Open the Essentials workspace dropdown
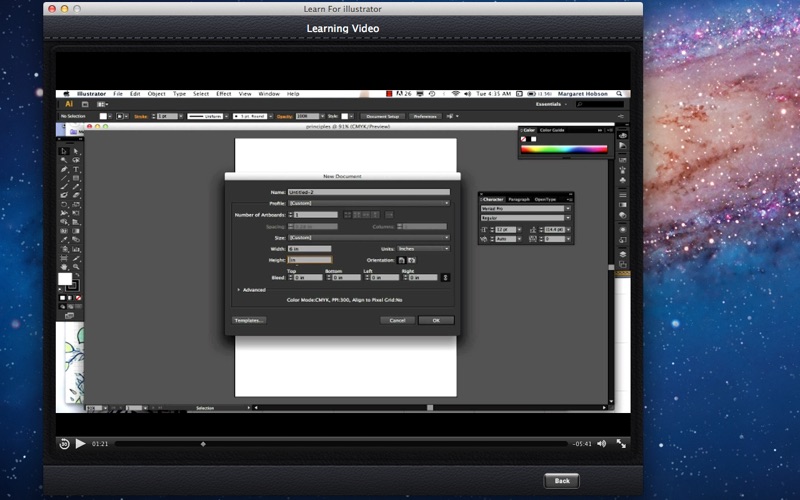Viewport: 800px width, 500px height. (551, 104)
